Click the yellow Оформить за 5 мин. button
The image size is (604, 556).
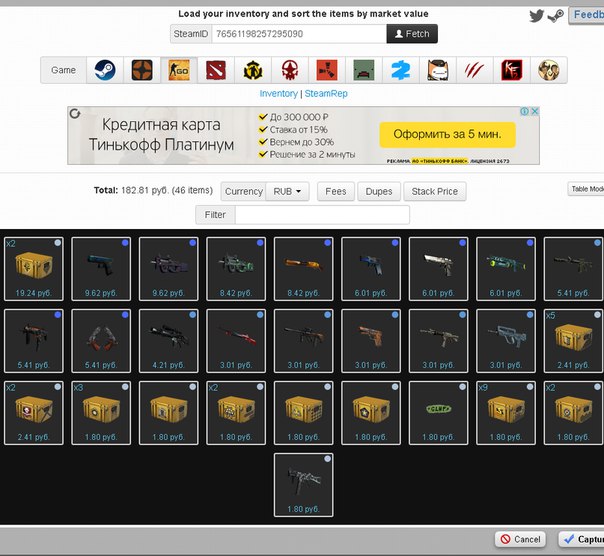(x=447, y=134)
